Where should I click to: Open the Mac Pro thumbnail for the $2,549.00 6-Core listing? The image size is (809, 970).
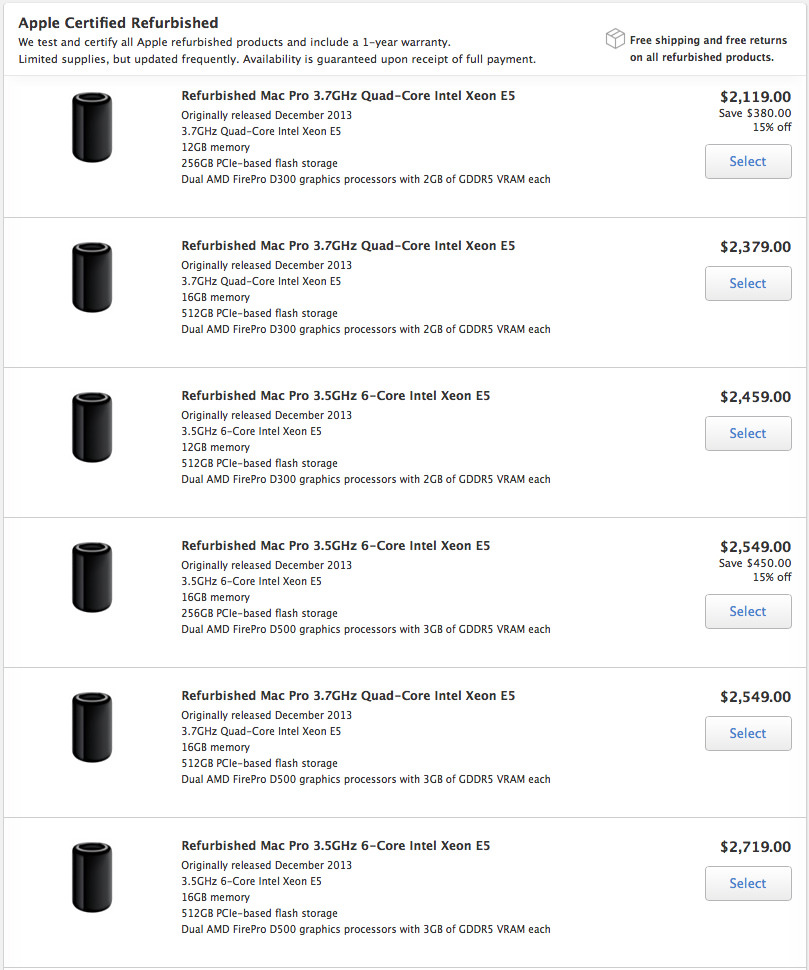[x=92, y=577]
